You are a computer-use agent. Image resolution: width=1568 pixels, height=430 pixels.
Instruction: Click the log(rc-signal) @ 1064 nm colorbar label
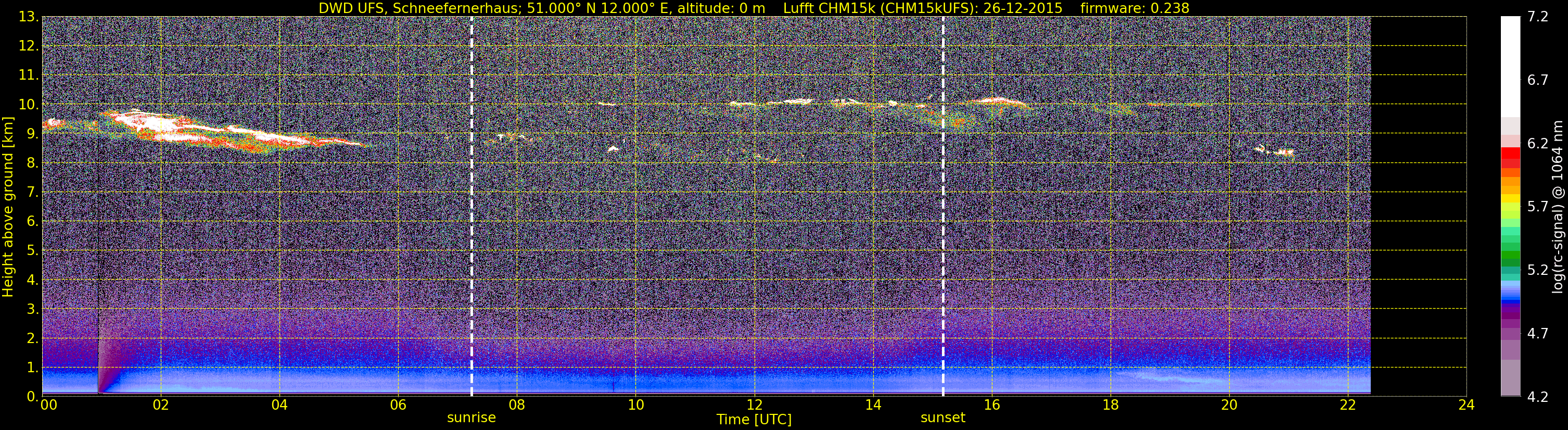click(1559, 207)
